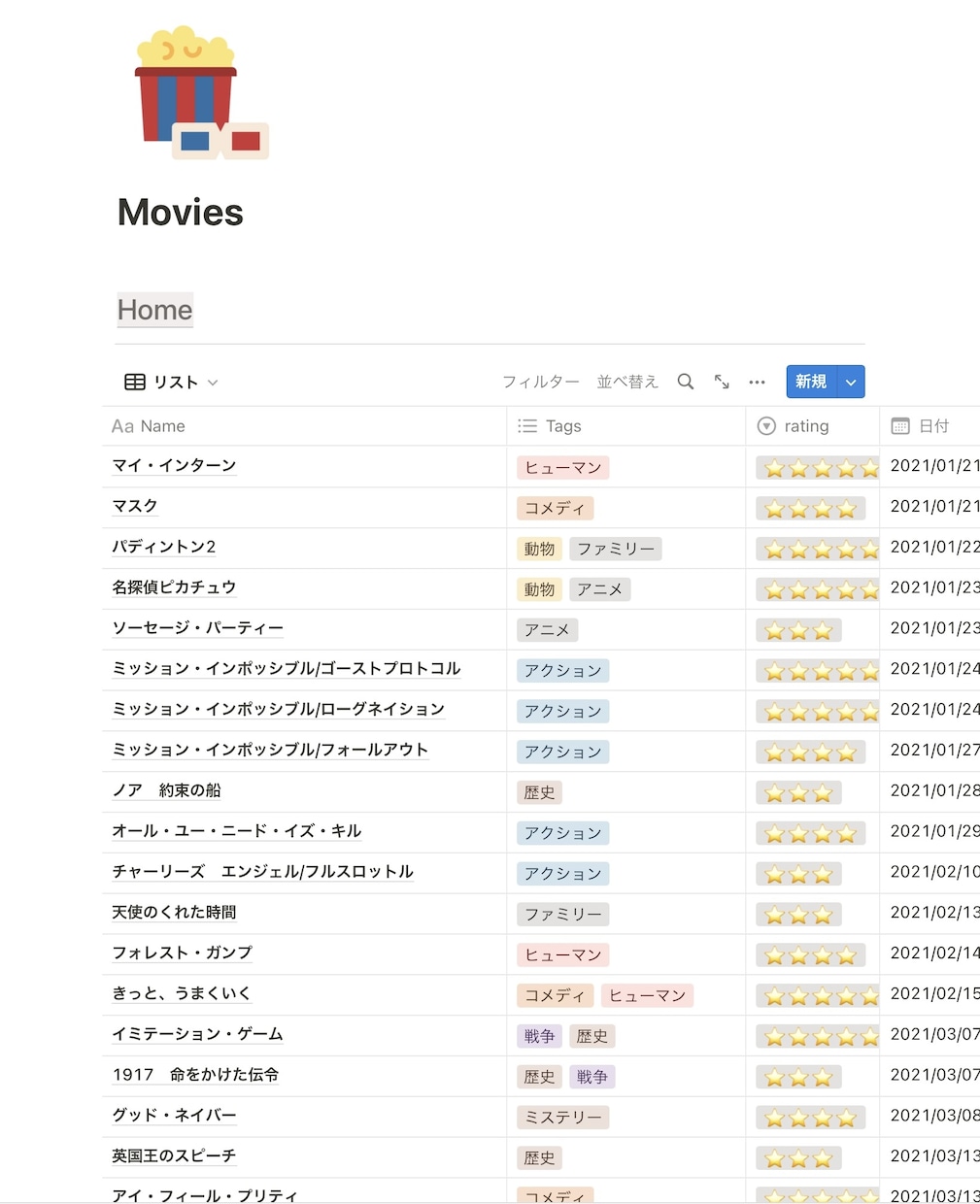Click the ヒューマン tag on マイ・インターン row
980x1204 pixels.
[x=563, y=468]
